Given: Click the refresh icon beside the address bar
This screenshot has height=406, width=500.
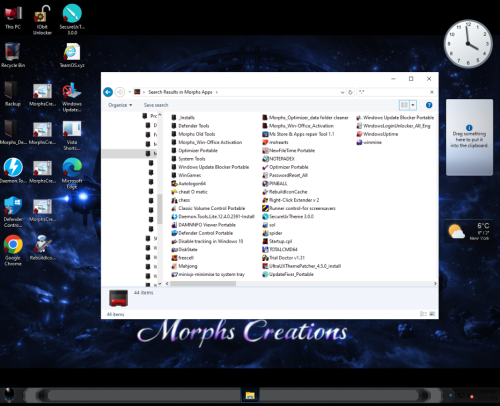Looking at the screenshot, I should pos(350,92).
